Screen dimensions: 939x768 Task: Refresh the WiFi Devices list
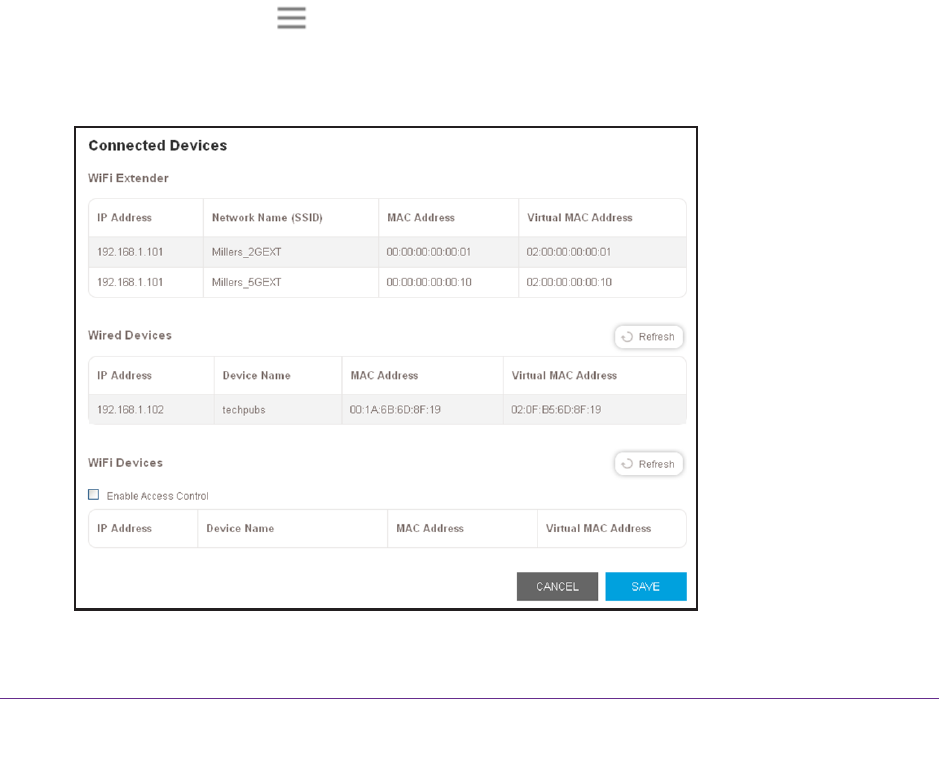[649, 464]
